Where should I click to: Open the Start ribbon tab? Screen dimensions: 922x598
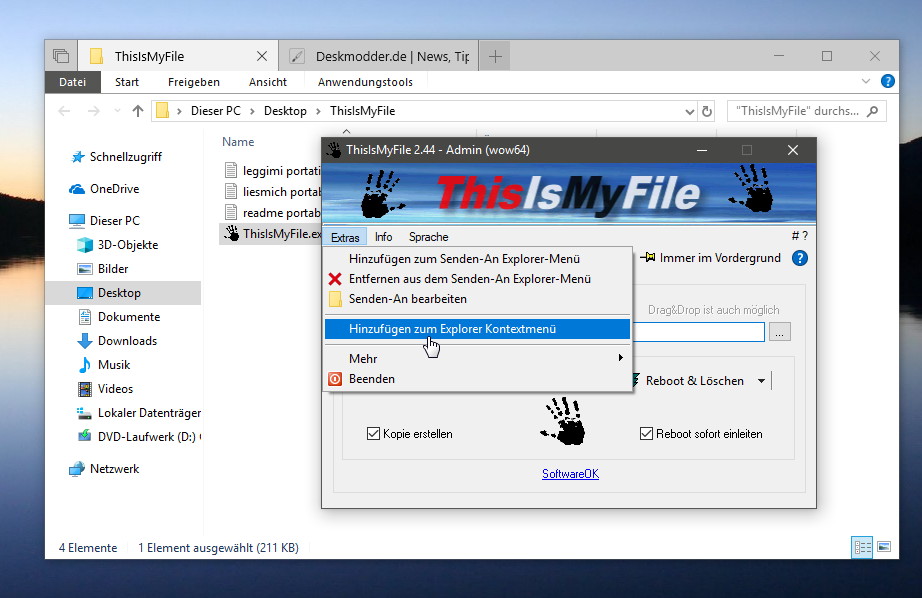(x=127, y=82)
